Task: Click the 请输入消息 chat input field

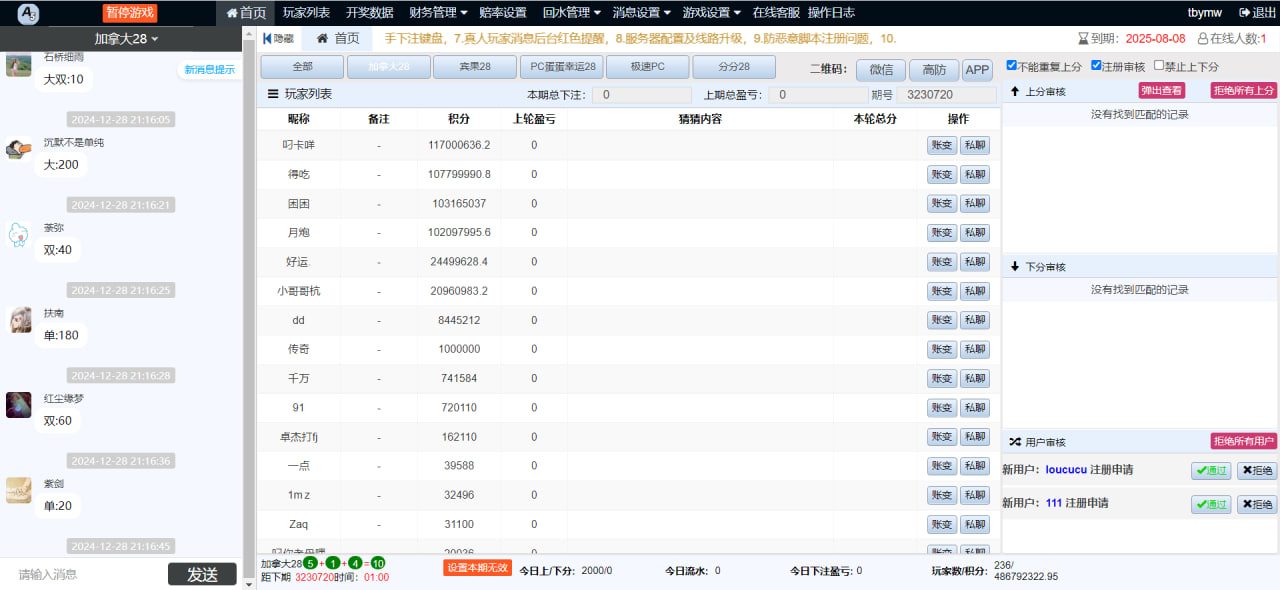Action: [85, 574]
